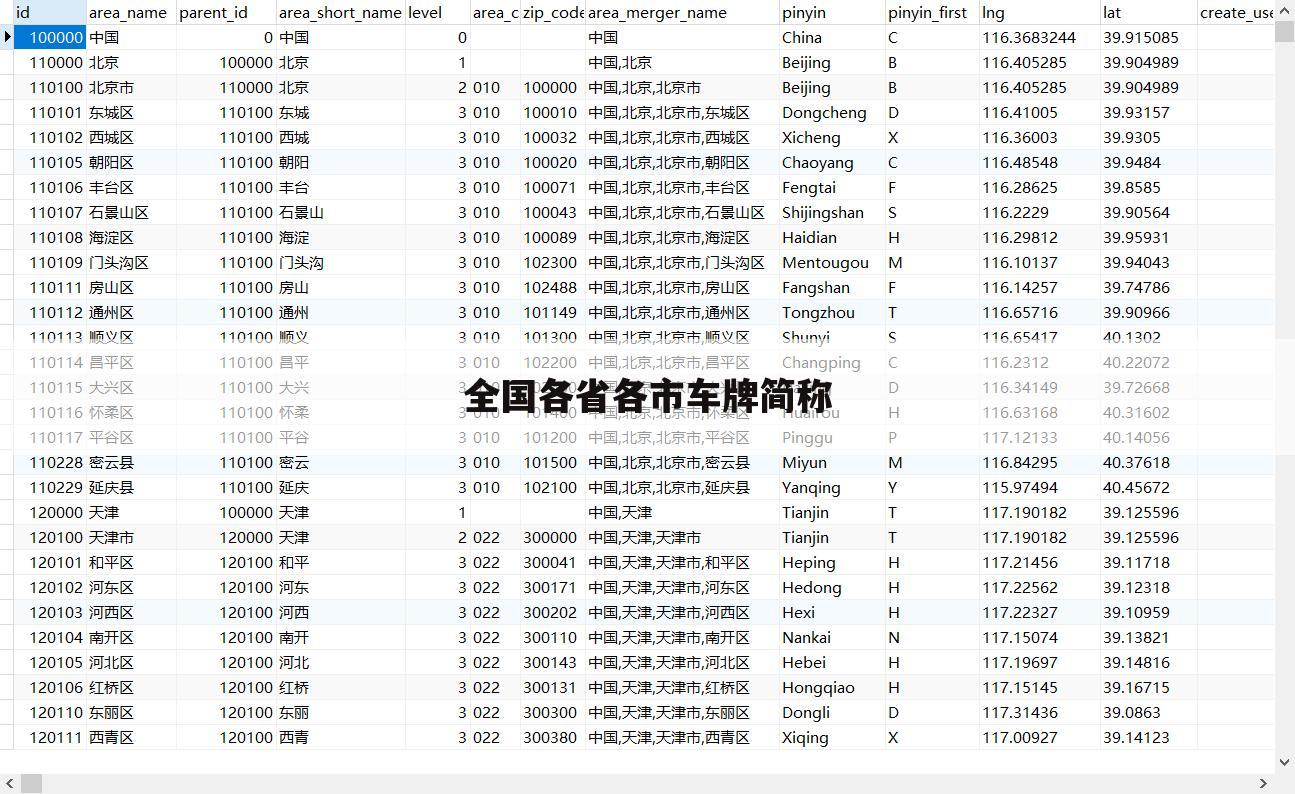Click pinyin cell Hebei
The height and width of the screenshot is (794, 1295).
click(832, 662)
